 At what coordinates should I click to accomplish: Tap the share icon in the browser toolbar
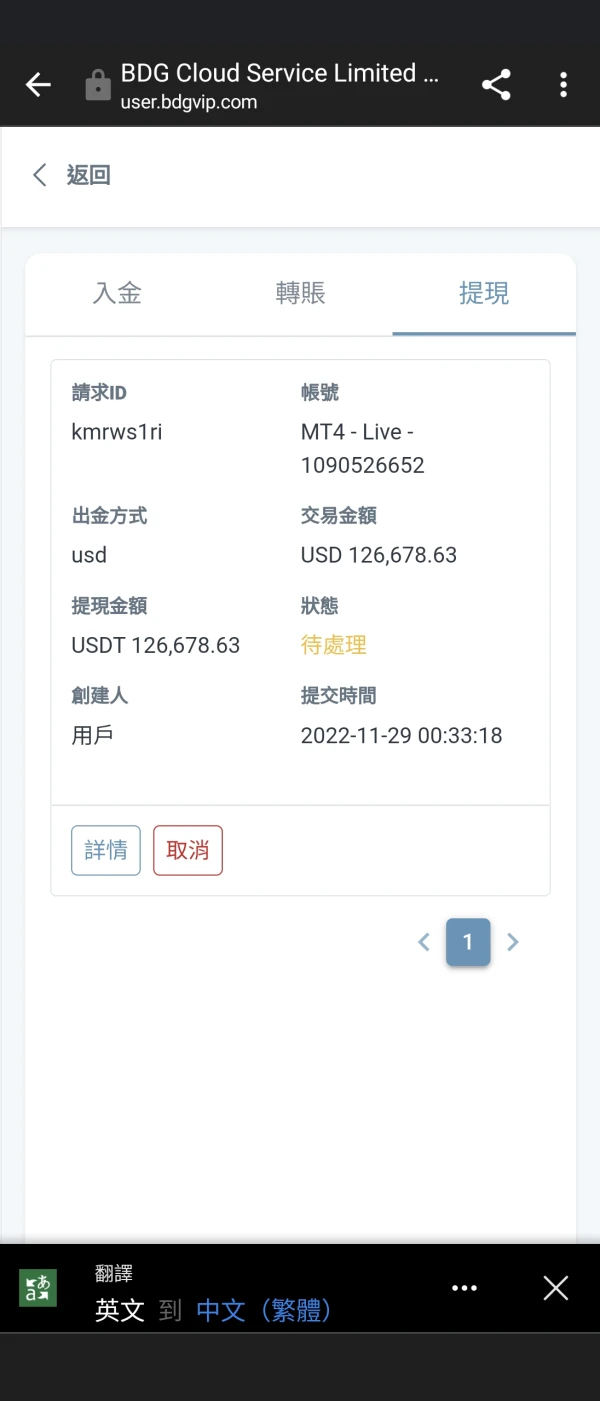point(495,84)
